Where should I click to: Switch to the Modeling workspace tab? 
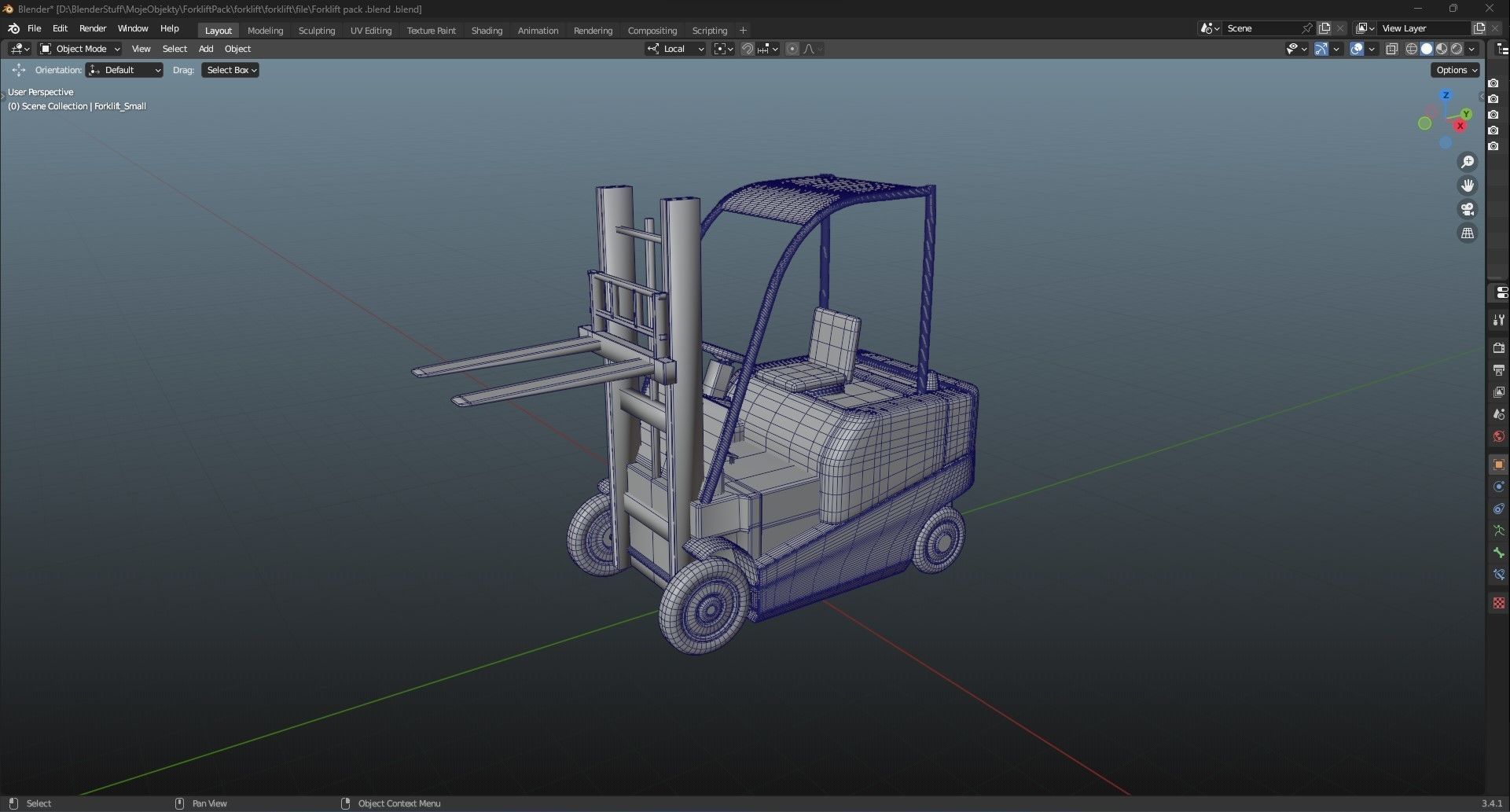[x=265, y=31]
